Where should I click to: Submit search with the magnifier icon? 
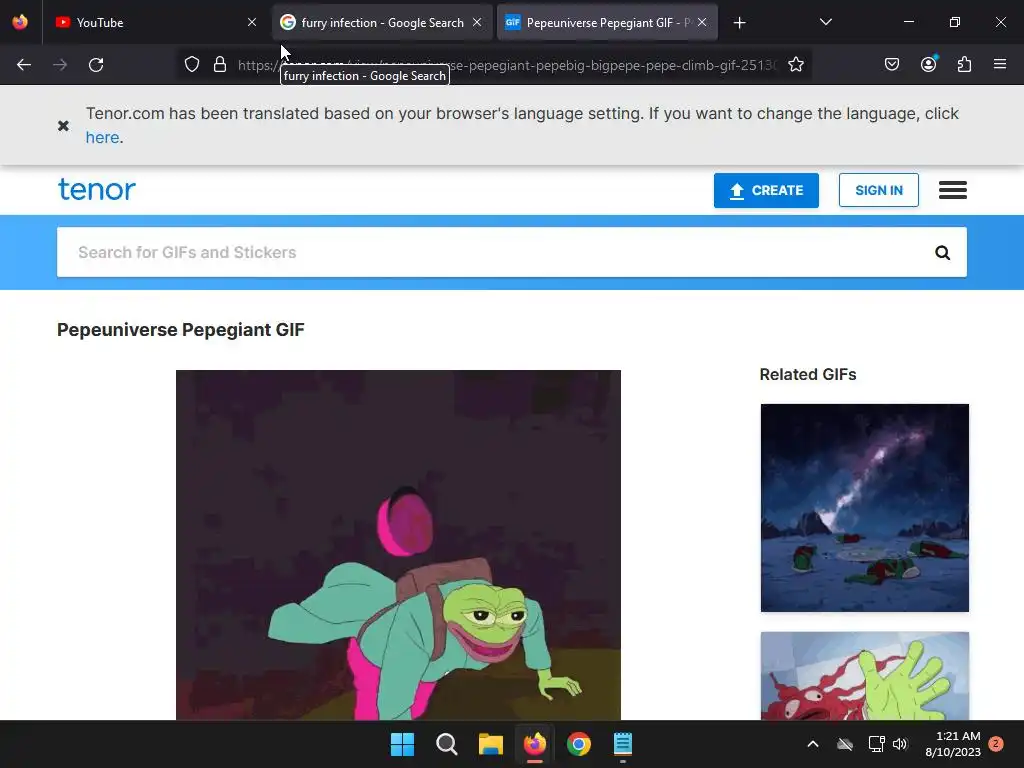click(942, 253)
